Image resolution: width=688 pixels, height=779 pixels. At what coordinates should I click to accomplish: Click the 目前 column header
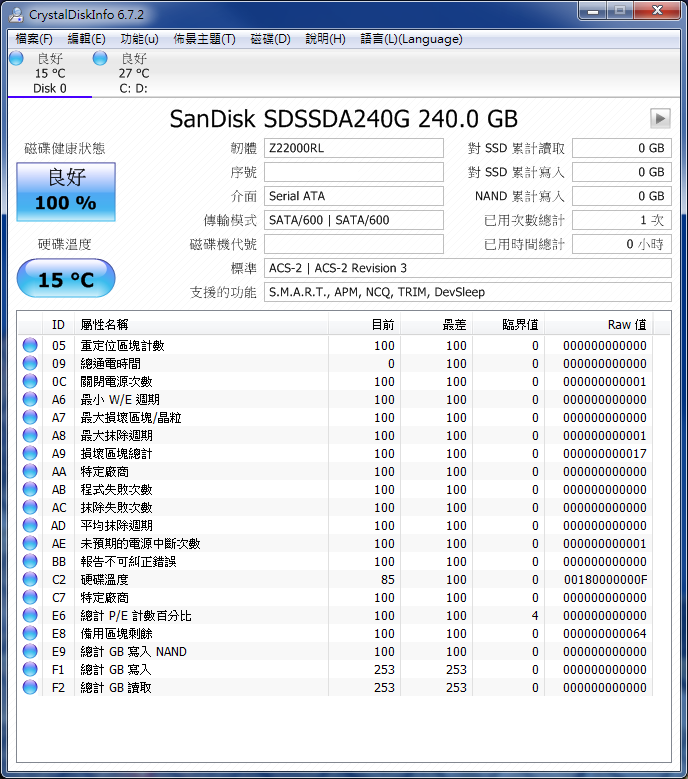coord(364,324)
